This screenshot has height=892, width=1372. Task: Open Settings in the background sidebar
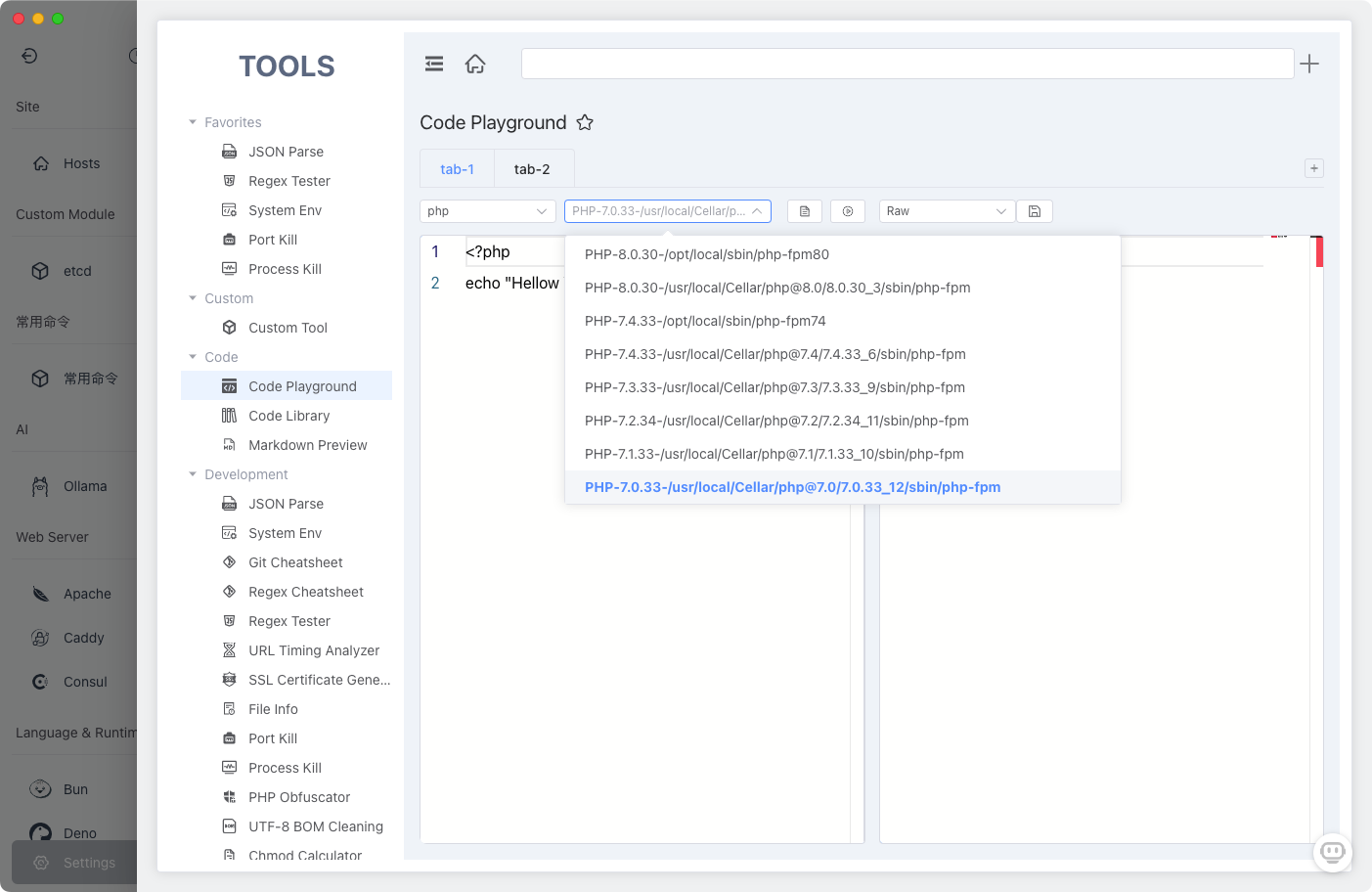click(x=74, y=863)
